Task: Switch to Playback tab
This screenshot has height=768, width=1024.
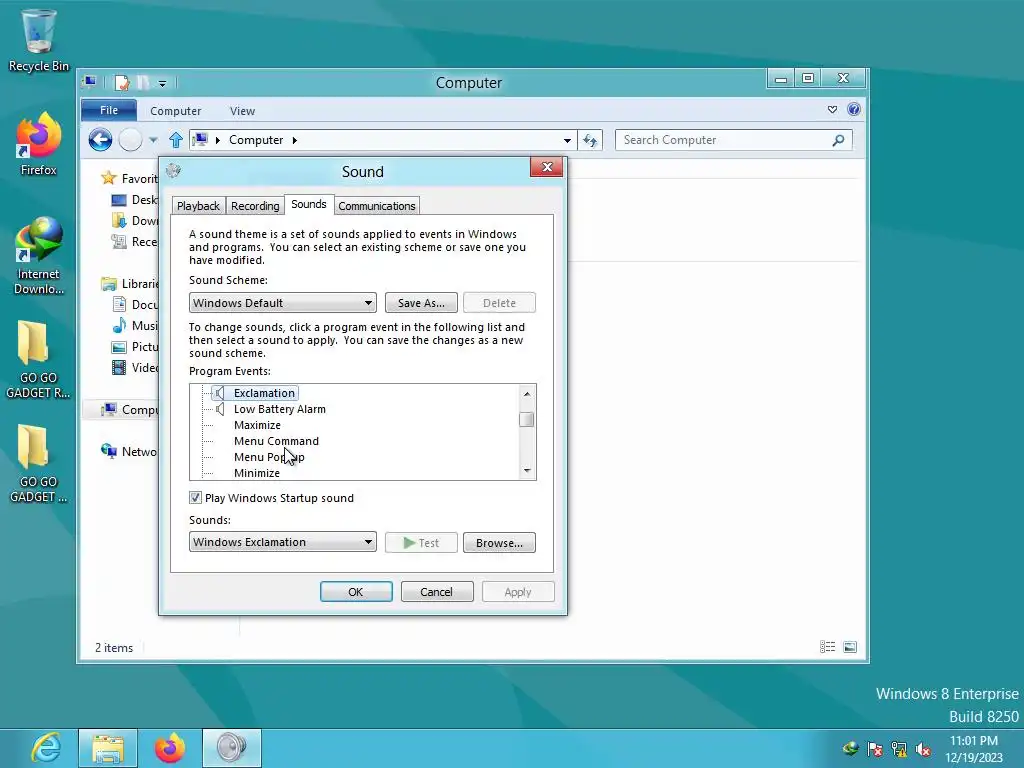Action: [x=199, y=206]
